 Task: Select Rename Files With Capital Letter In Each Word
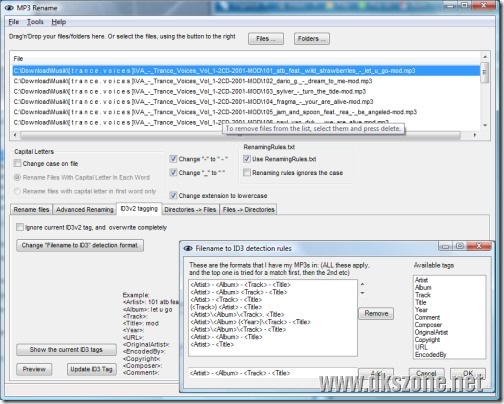point(17,177)
